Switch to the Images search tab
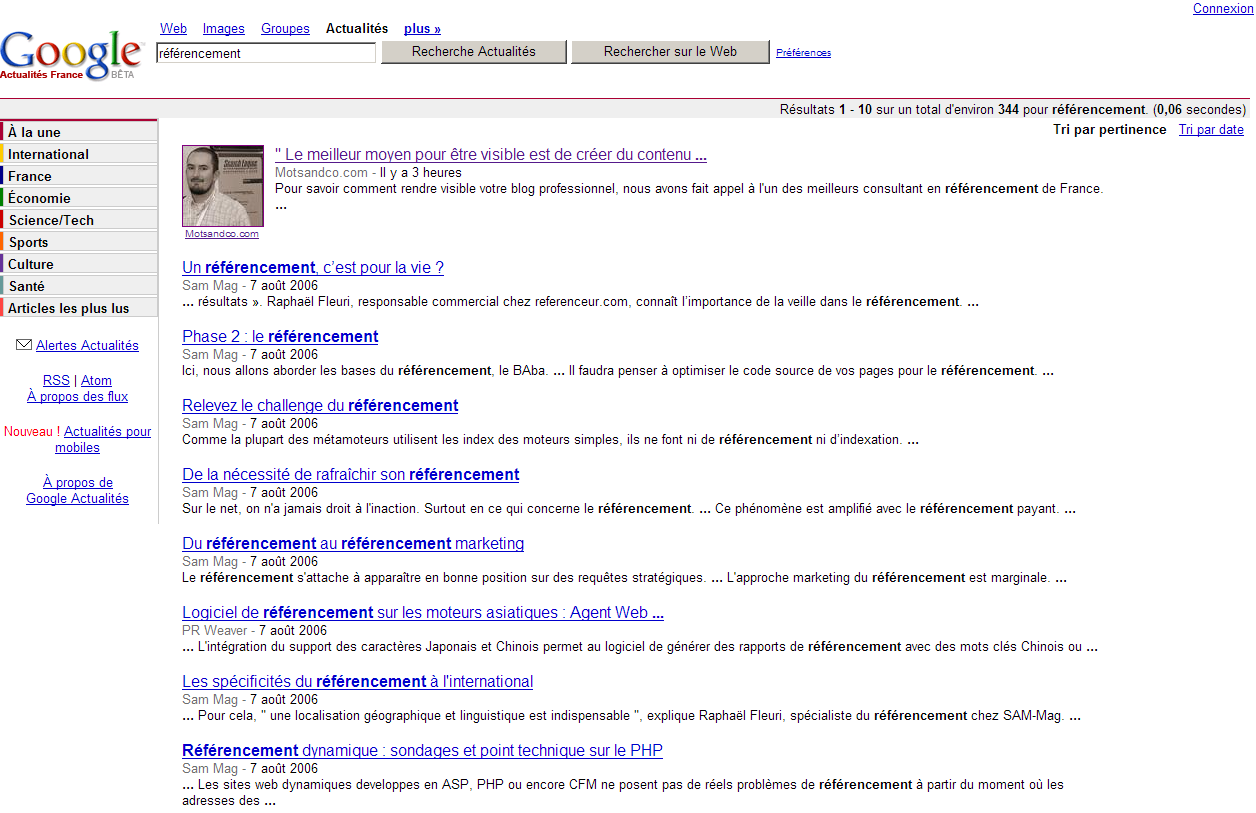The image size is (1256, 813). [223, 29]
